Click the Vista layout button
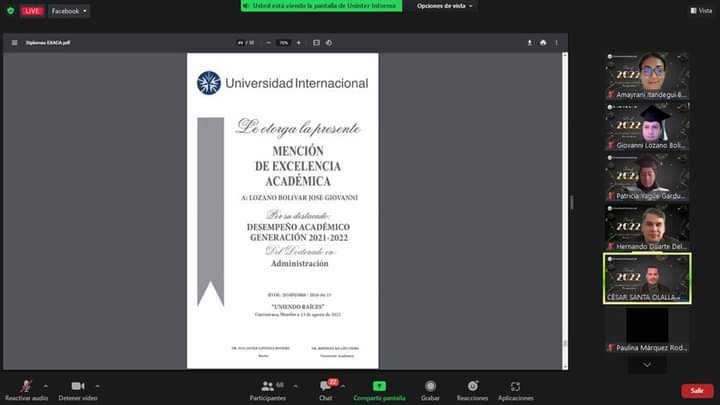 tap(701, 11)
